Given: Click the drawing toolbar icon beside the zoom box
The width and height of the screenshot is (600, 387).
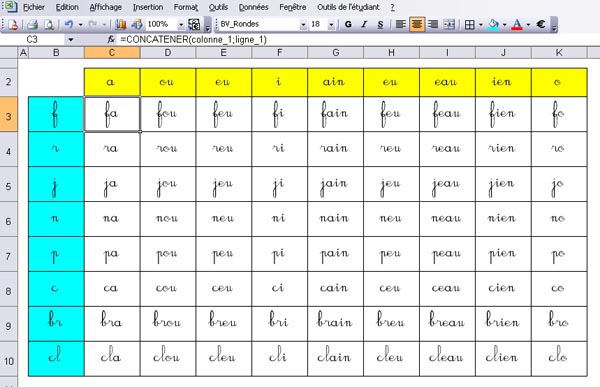Looking at the screenshot, I should tap(137, 24).
